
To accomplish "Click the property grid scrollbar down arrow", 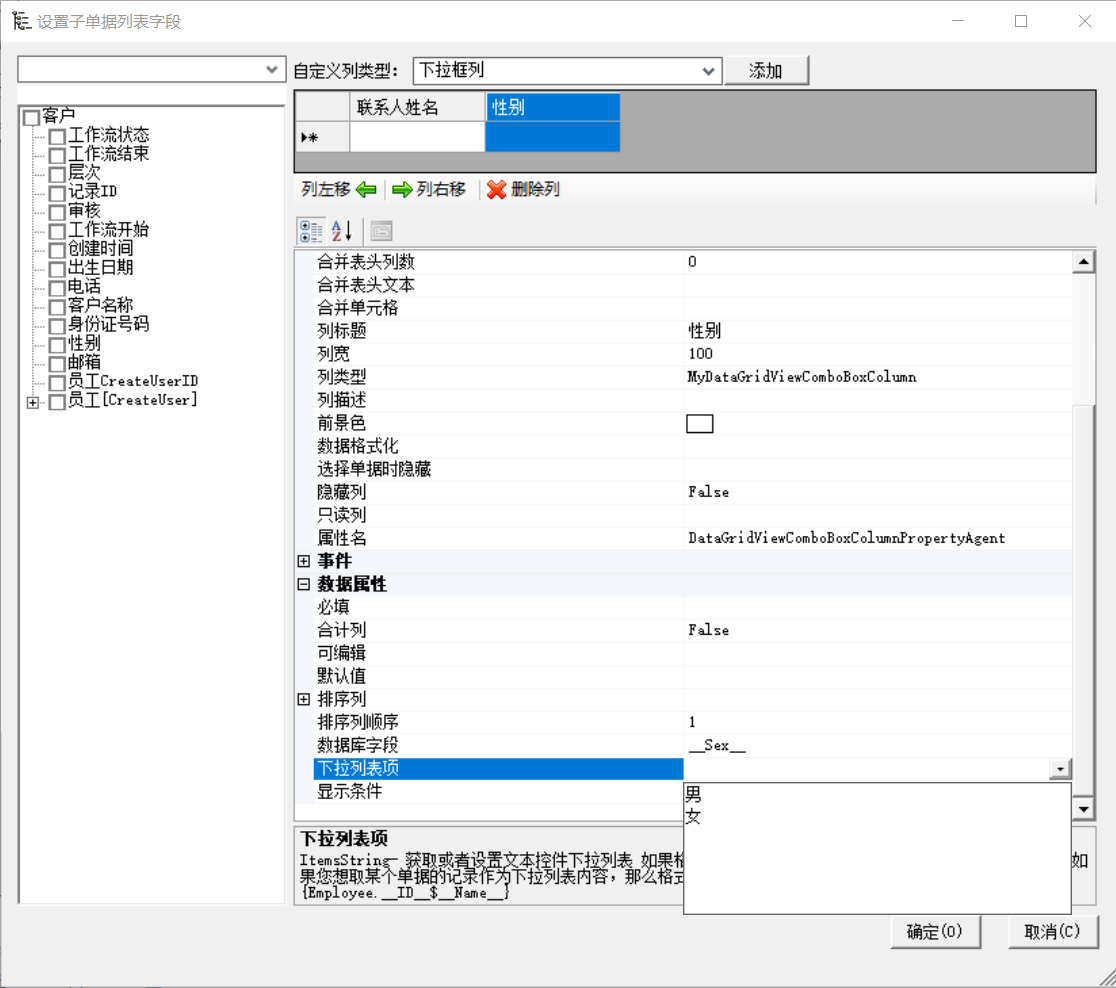I will [x=1083, y=809].
